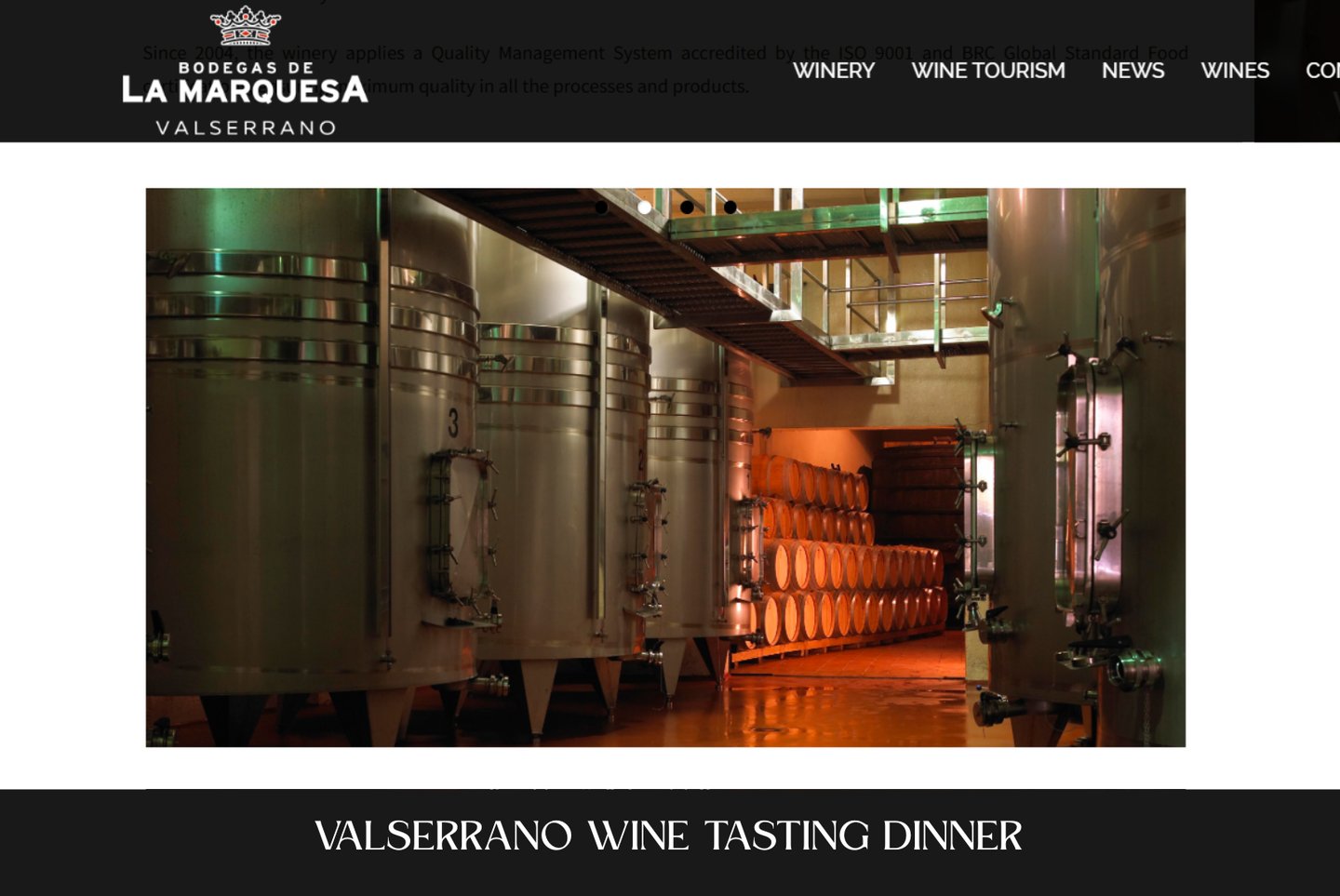Click the Quality Management System text behind the header
The width and height of the screenshot is (1340, 896).
551,53
